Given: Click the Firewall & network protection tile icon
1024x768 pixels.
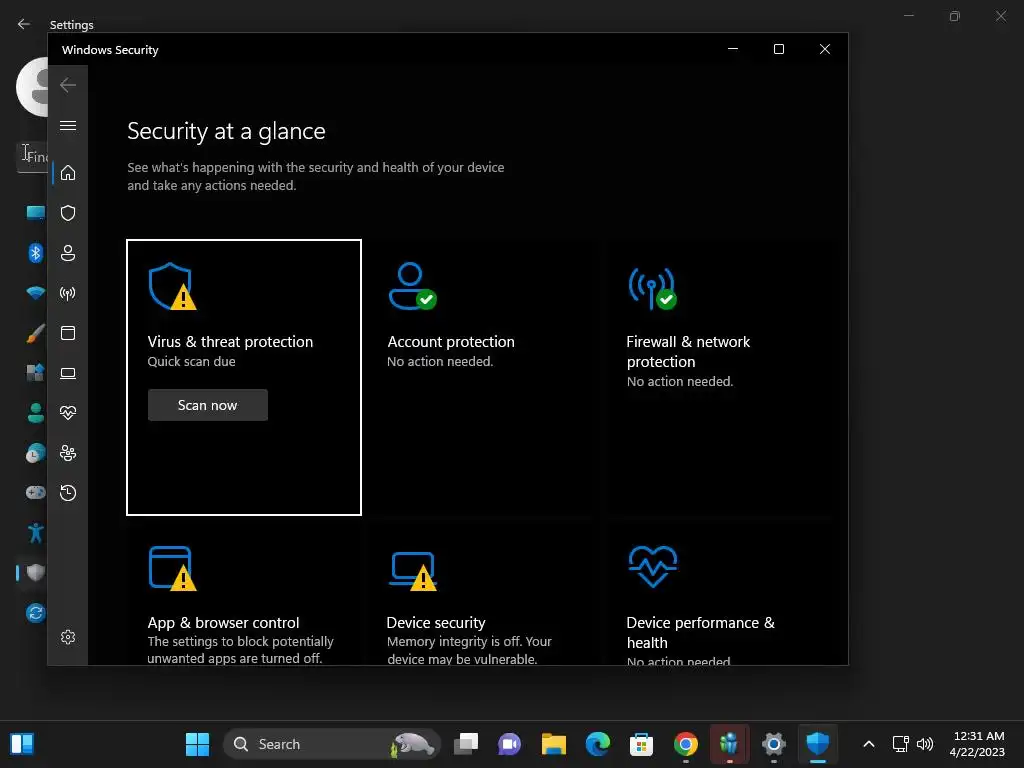Looking at the screenshot, I should [652, 287].
